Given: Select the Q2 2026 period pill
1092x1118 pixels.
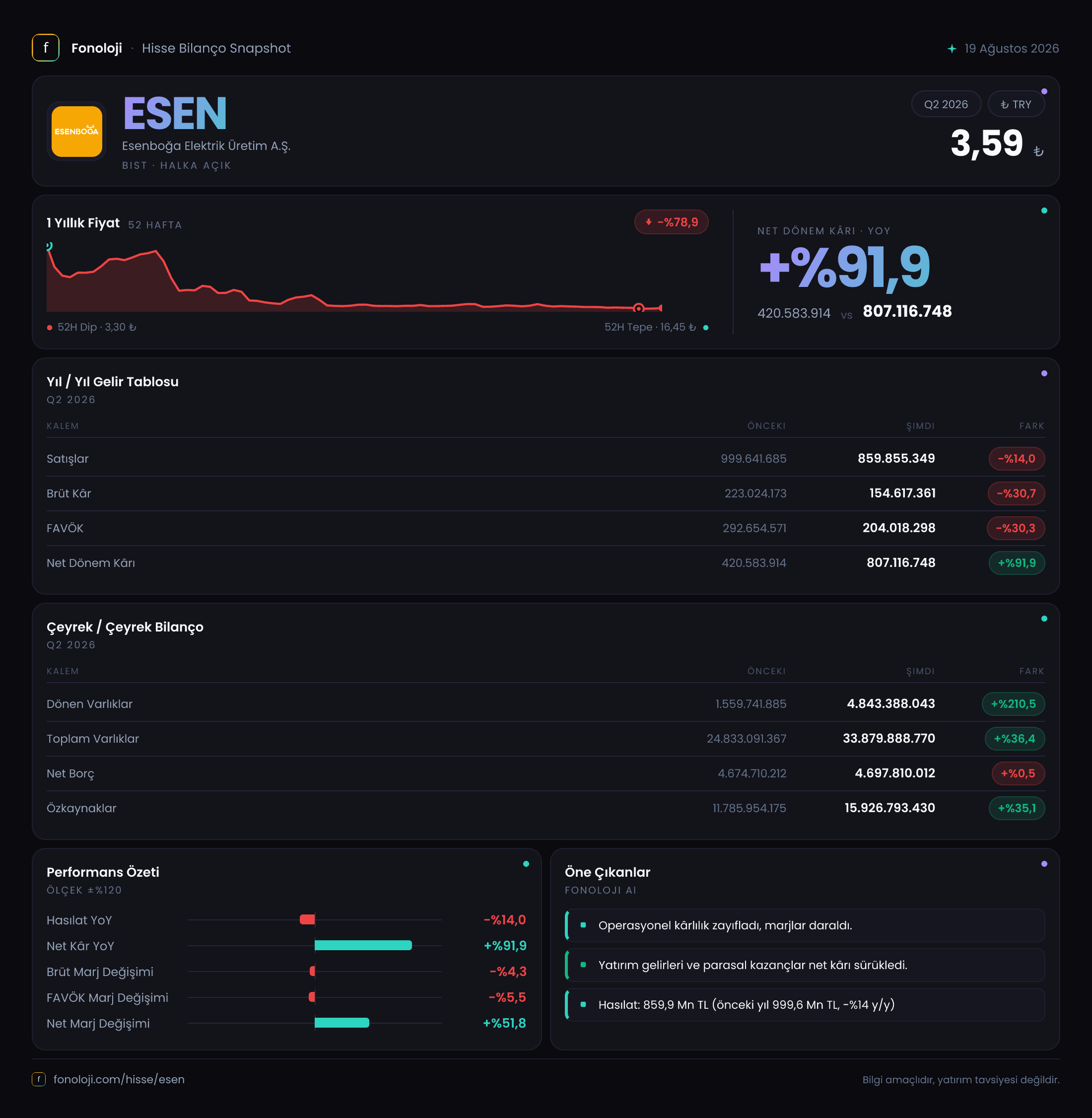Looking at the screenshot, I should 946,104.
